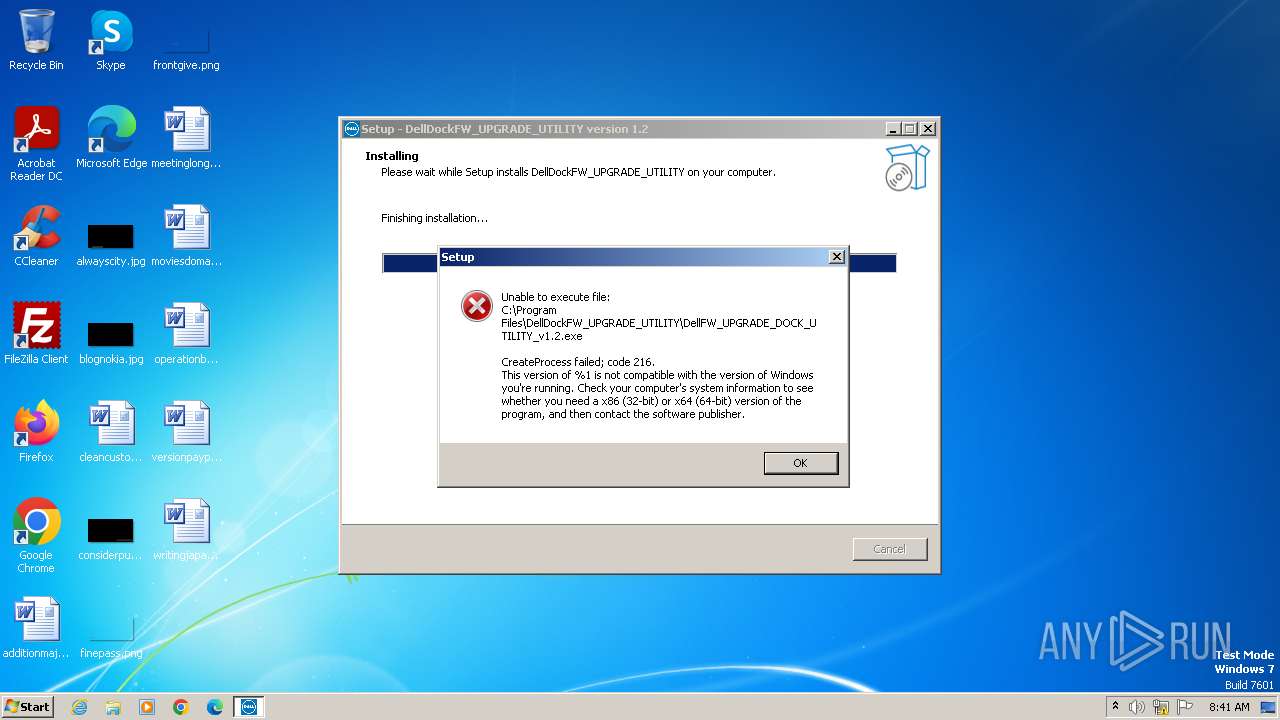
Task: Open Windows Explorer from taskbar
Action: (113, 707)
